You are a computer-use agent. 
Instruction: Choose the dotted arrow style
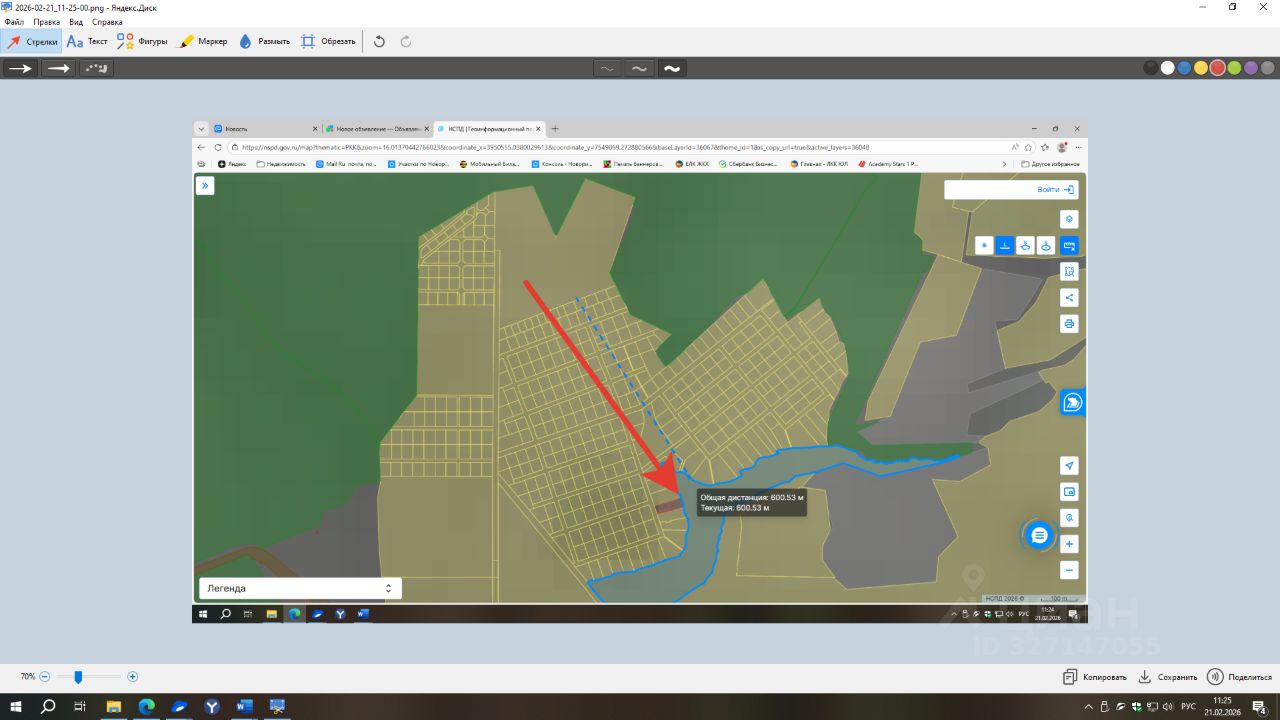(x=96, y=68)
